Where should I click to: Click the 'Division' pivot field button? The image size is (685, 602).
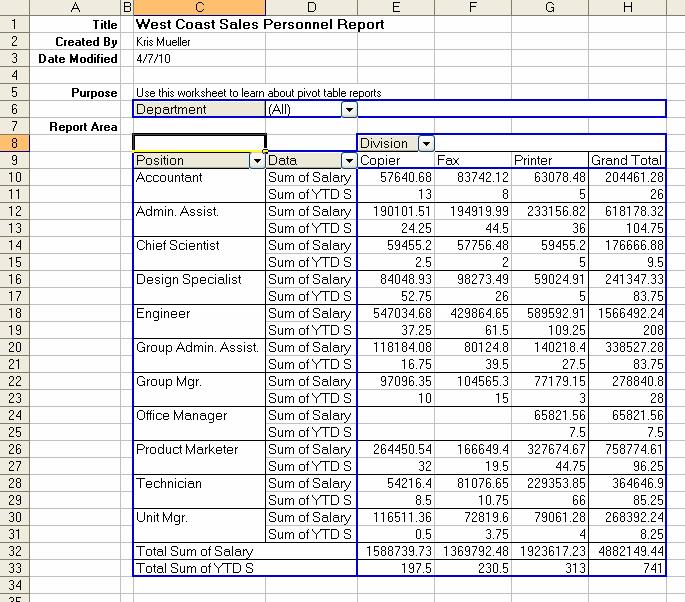pyautogui.click(x=388, y=143)
